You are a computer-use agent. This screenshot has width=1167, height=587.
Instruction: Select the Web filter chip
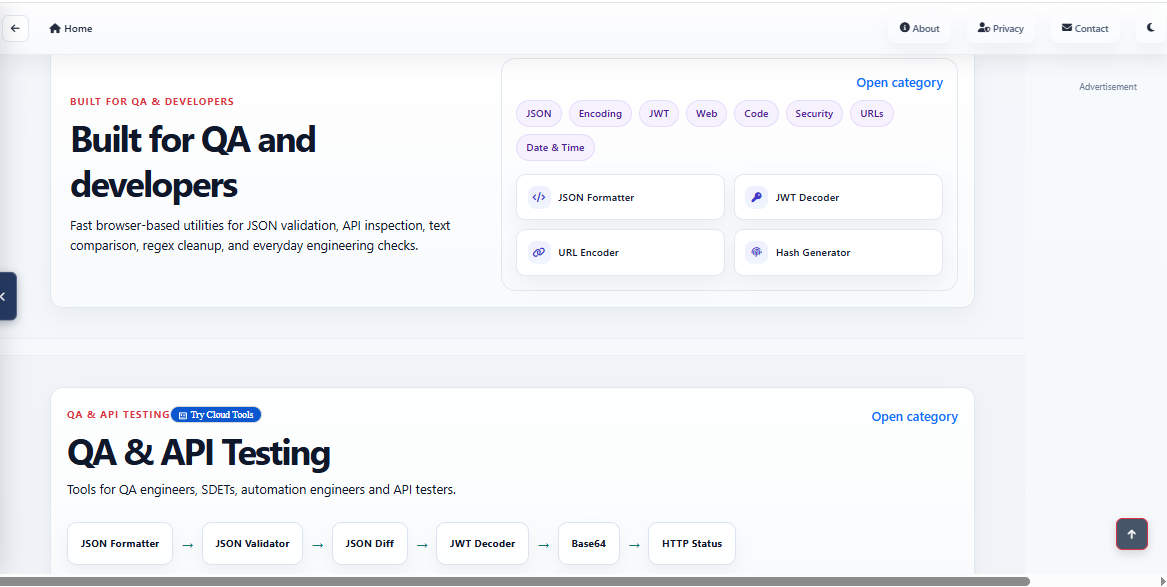tap(706, 114)
